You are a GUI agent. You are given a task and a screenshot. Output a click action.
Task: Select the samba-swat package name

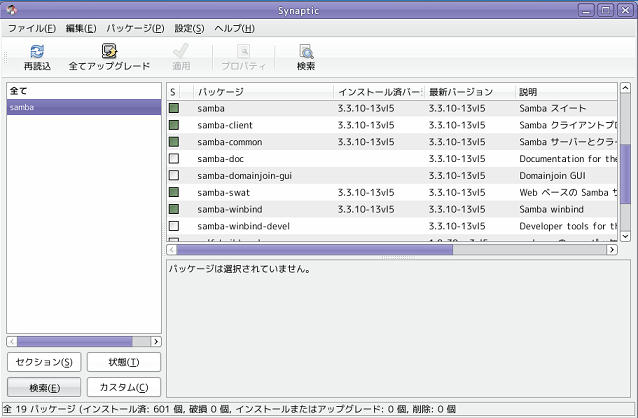coord(223,193)
